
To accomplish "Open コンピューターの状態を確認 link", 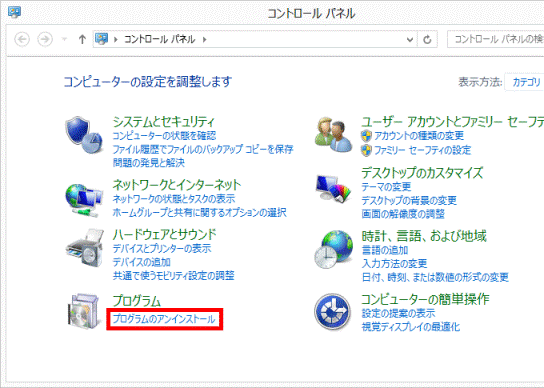I will coord(164,136).
